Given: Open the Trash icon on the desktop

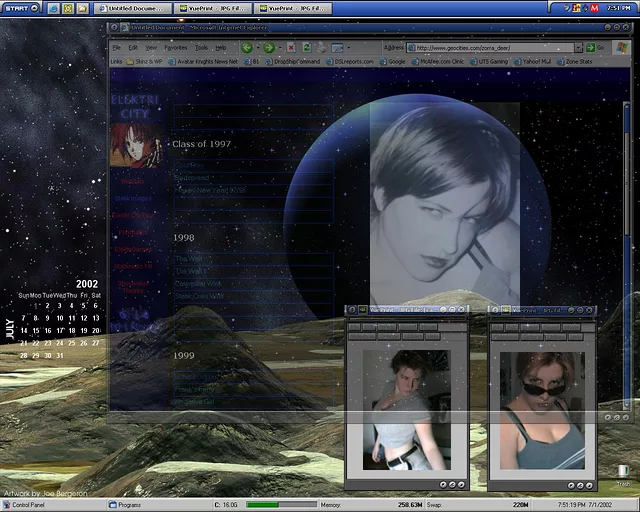Looking at the screenshot, I should coord(623,473).
